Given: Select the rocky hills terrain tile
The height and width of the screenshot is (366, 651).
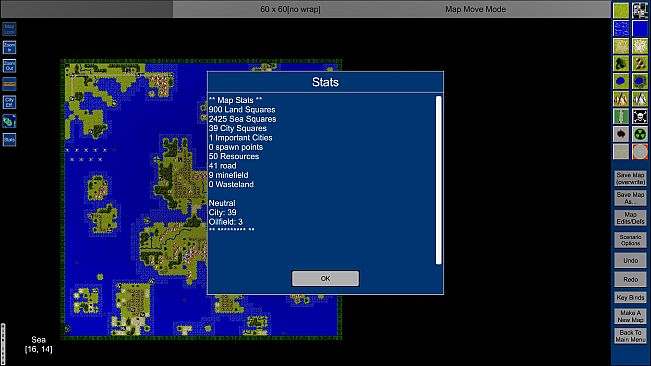Looking at the screenshot, I should point(640,63).
